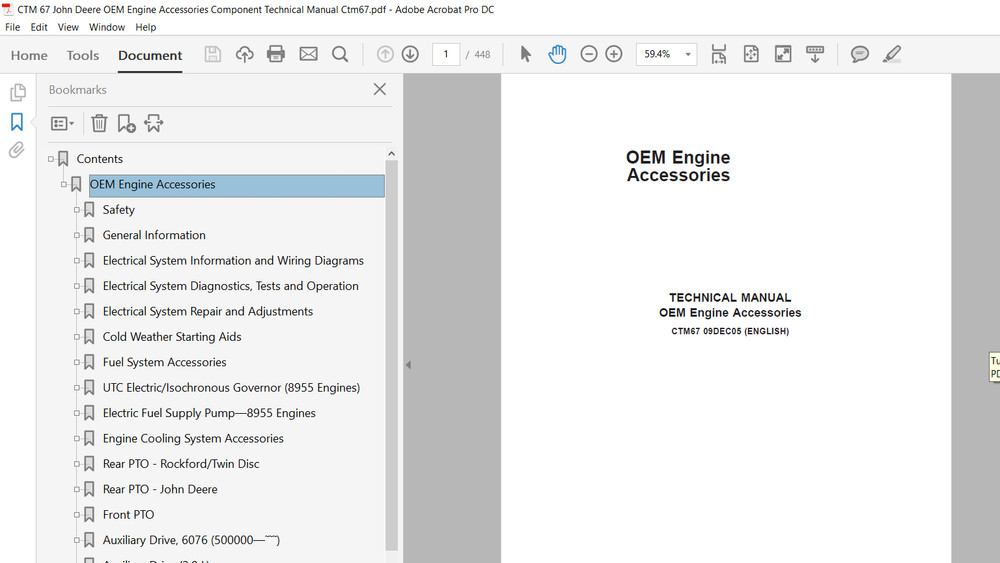1000x563 pixels.
Task: Select the Contents bookmark
Action: tap(99, 159)
